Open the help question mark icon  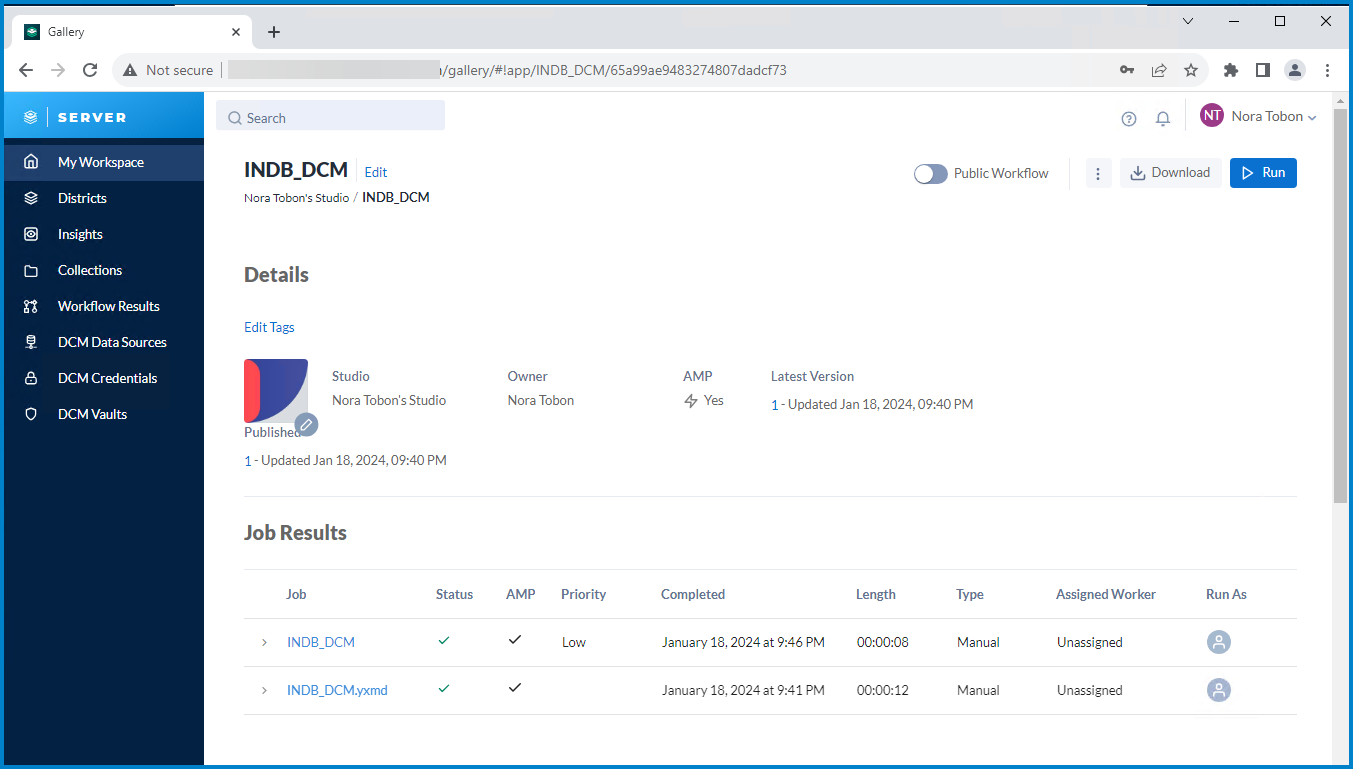coord(1129,119)
